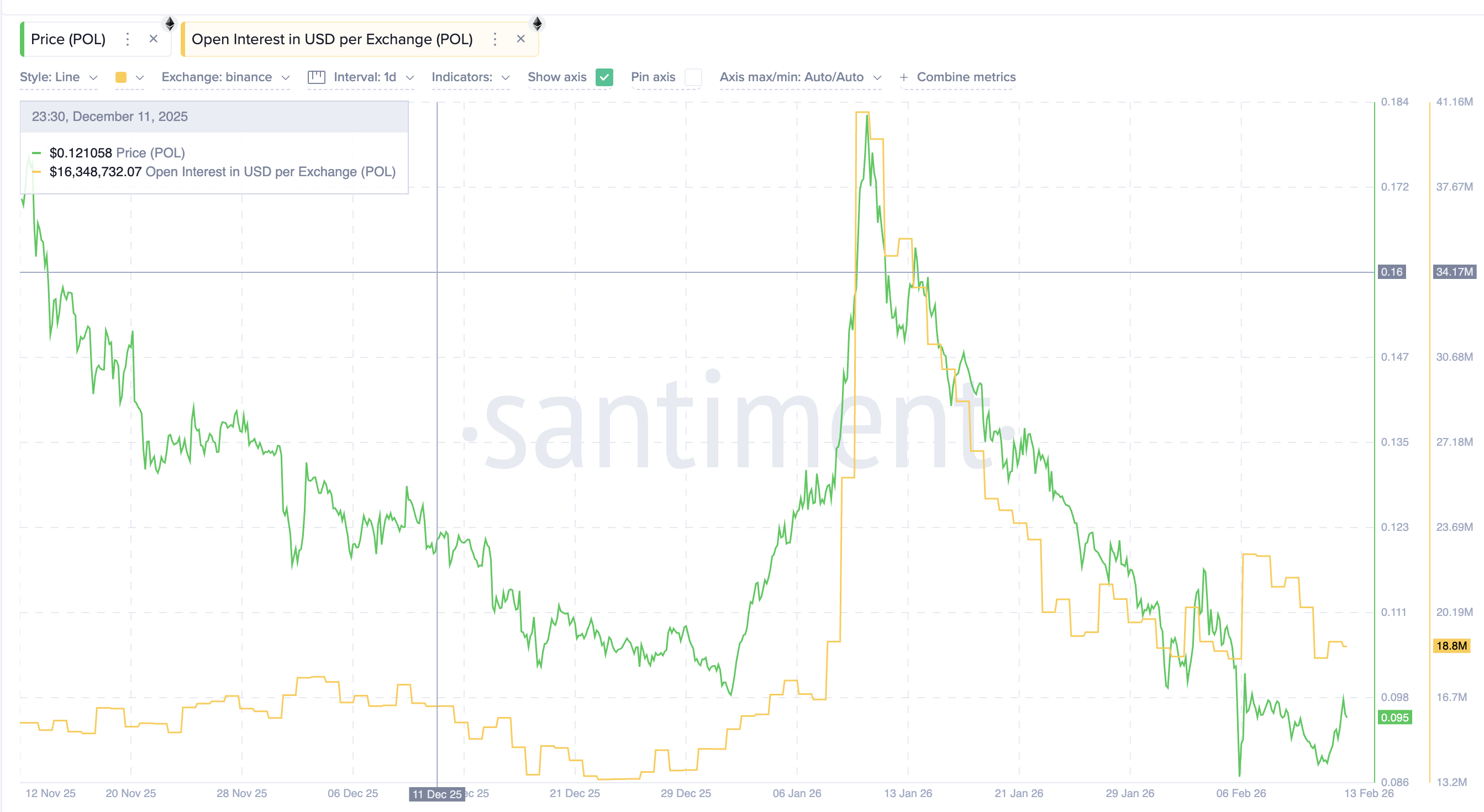Click the interval ruler icon beside Interval: 1d
Image resolution: width=1484 pixels, height=812 pixels.
pyautogui.click(x=316, y=77)
